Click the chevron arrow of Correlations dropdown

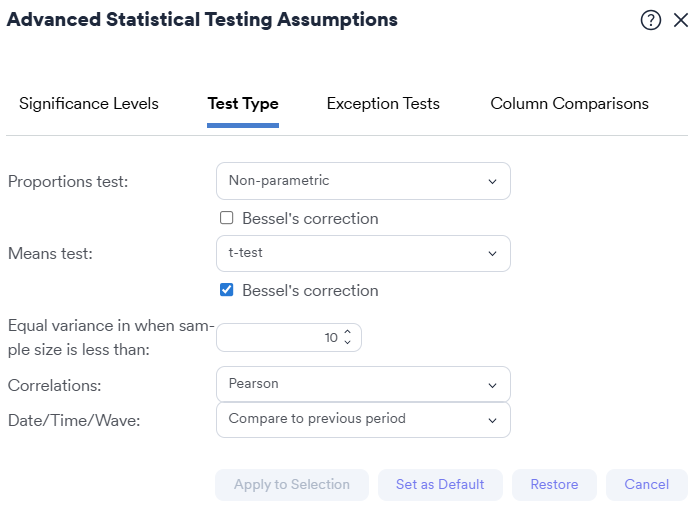[492, 385]
